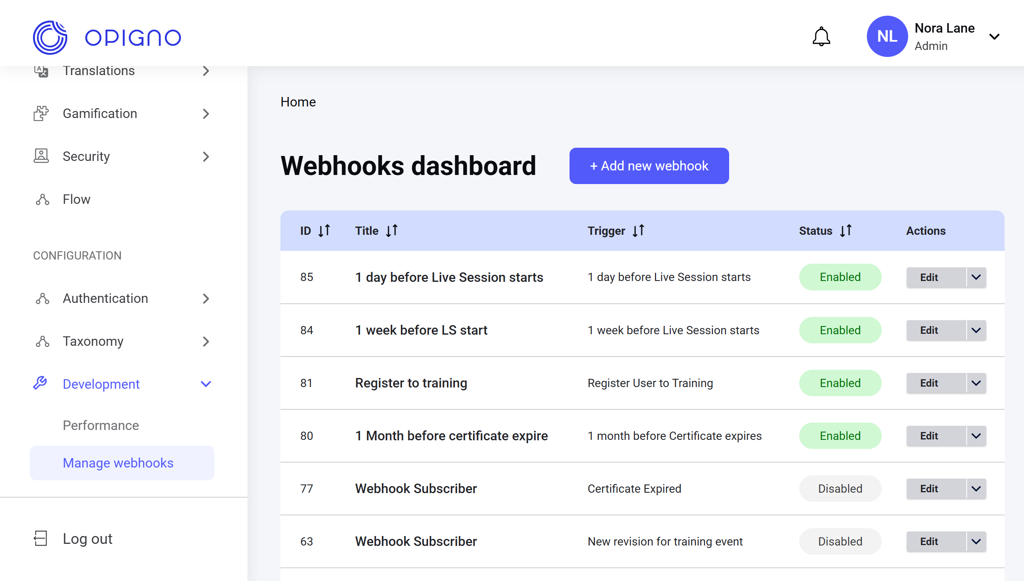
Task: Open actions dropdown for webhook 84
Action: (x=976, y=330)
